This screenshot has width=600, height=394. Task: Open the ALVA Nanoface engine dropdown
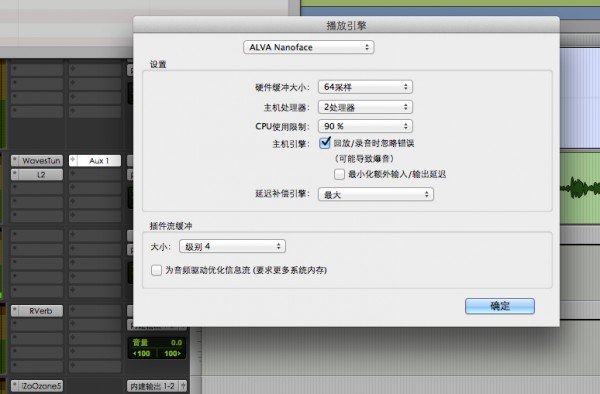[308, 47]
